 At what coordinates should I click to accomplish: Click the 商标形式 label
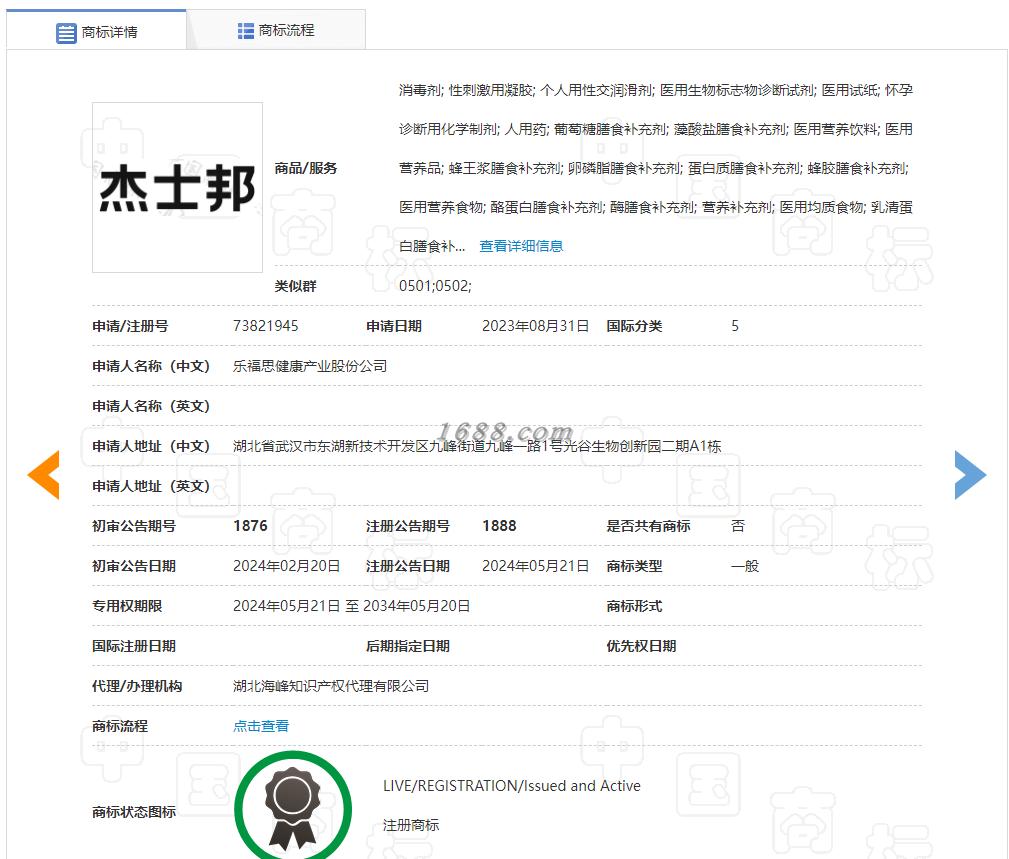tap(634, 605)
